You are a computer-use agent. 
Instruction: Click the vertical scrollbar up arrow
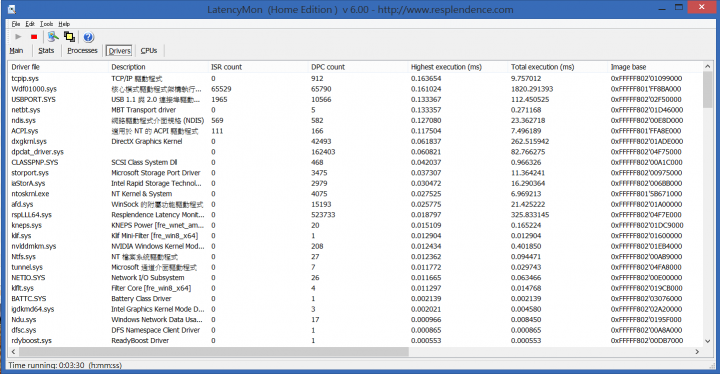point(708,67)
